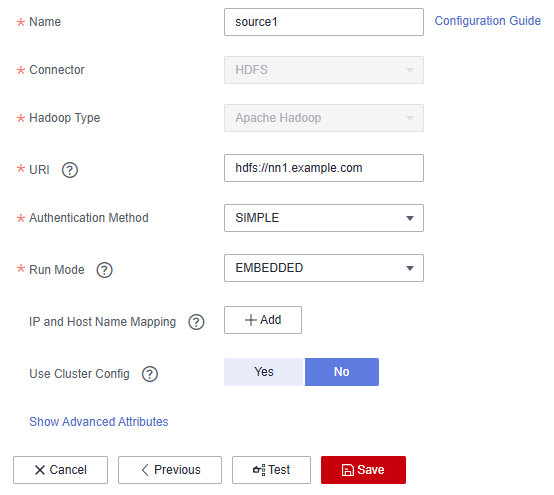Click the floppy disk icon on Save
This screenshot has width=554, height=495.
point(348,470)
